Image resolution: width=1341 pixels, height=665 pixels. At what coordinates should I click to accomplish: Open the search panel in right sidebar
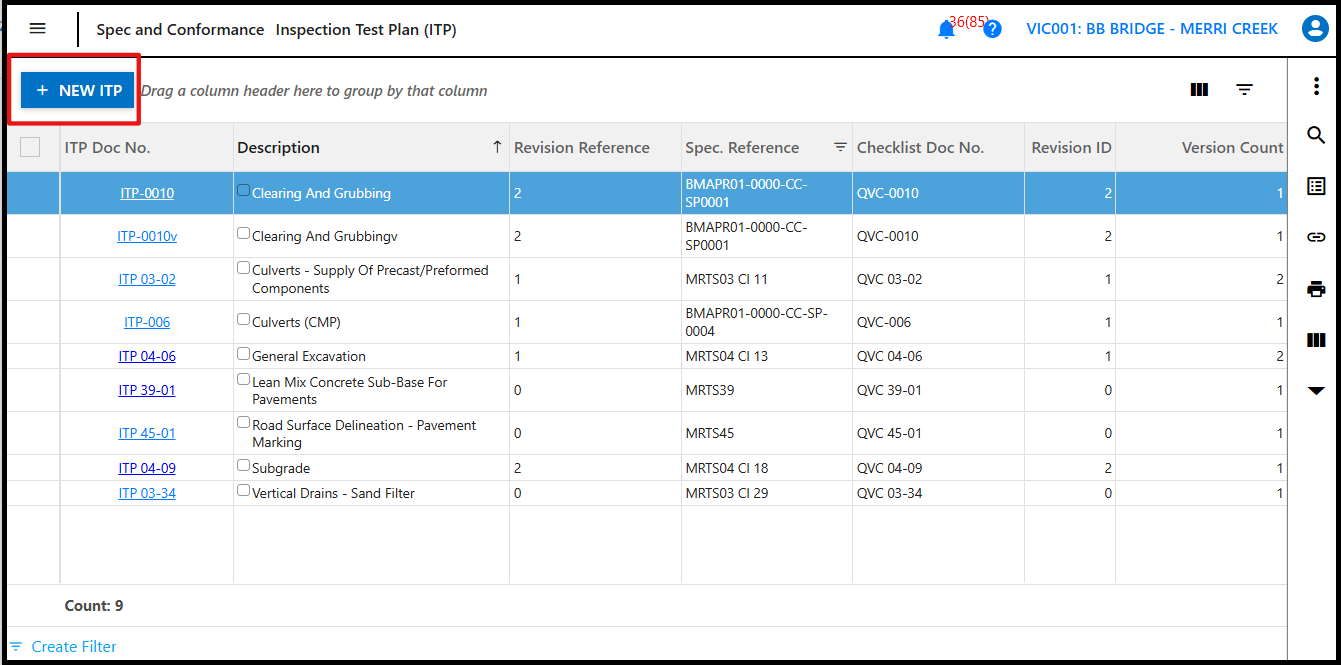1316,135
